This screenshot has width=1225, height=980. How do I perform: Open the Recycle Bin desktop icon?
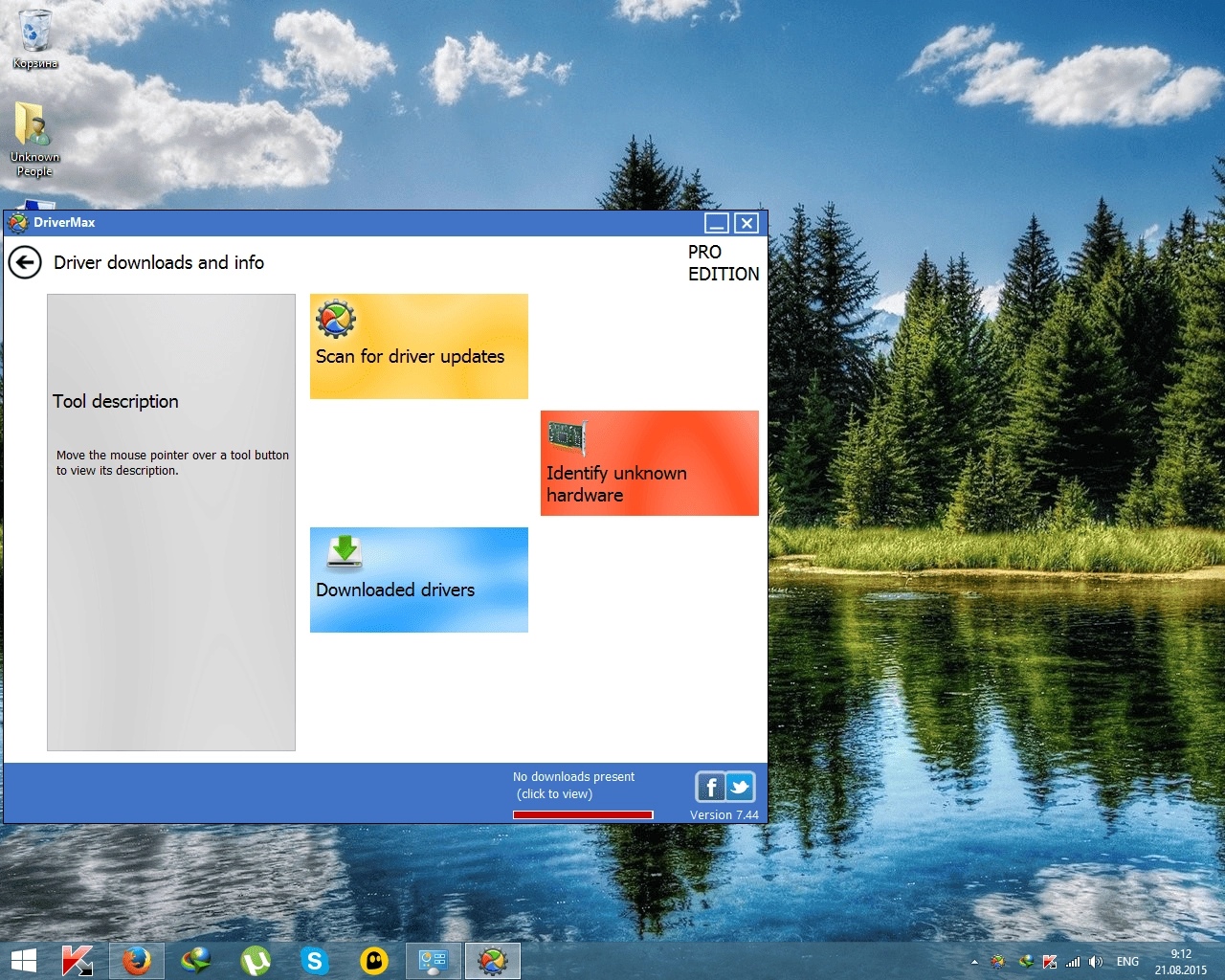[34, 40]
